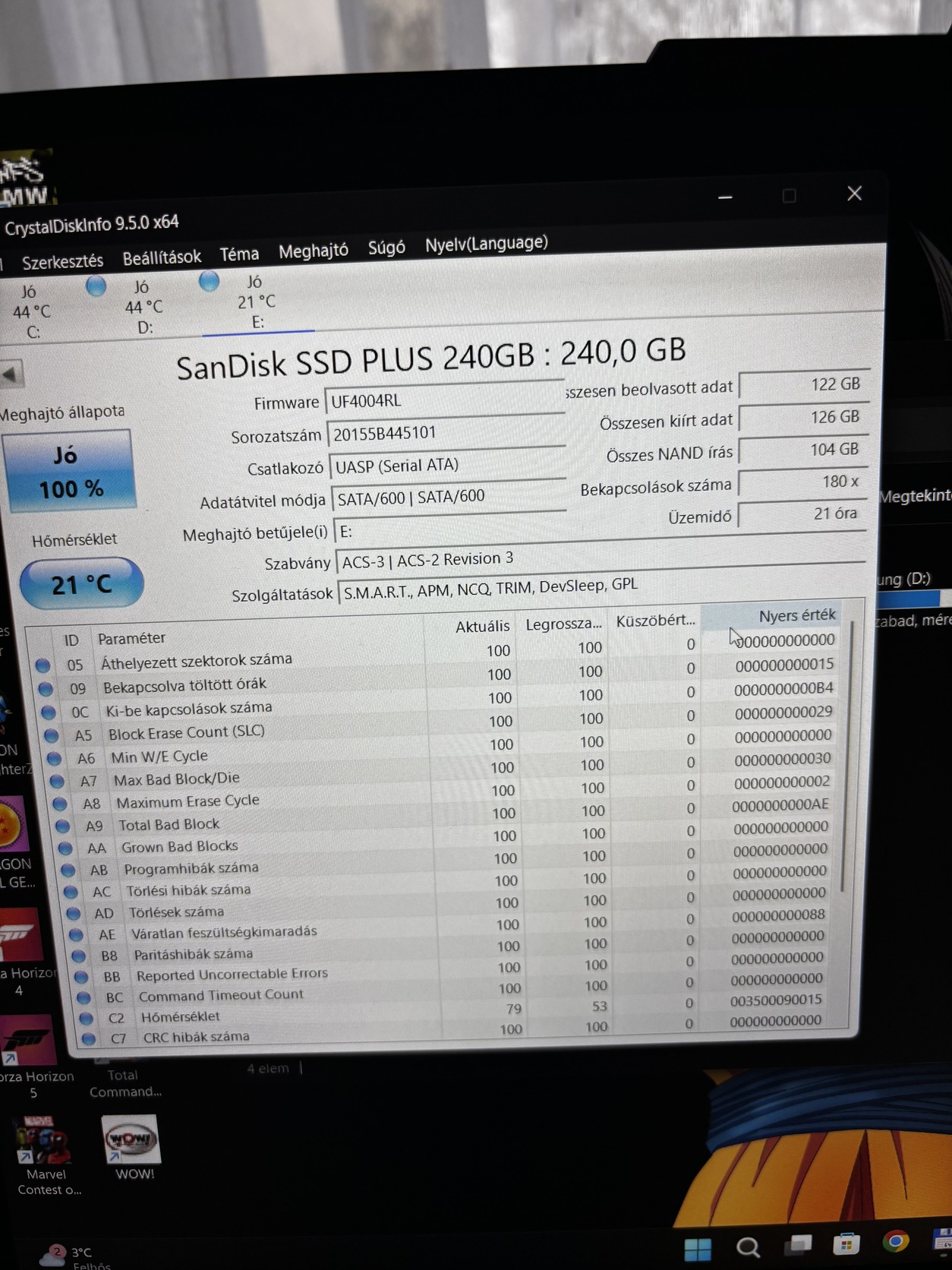Open the Súgó menu
Image resolution: width=952 pixels, height=1270 pixels.
[386, 248]
